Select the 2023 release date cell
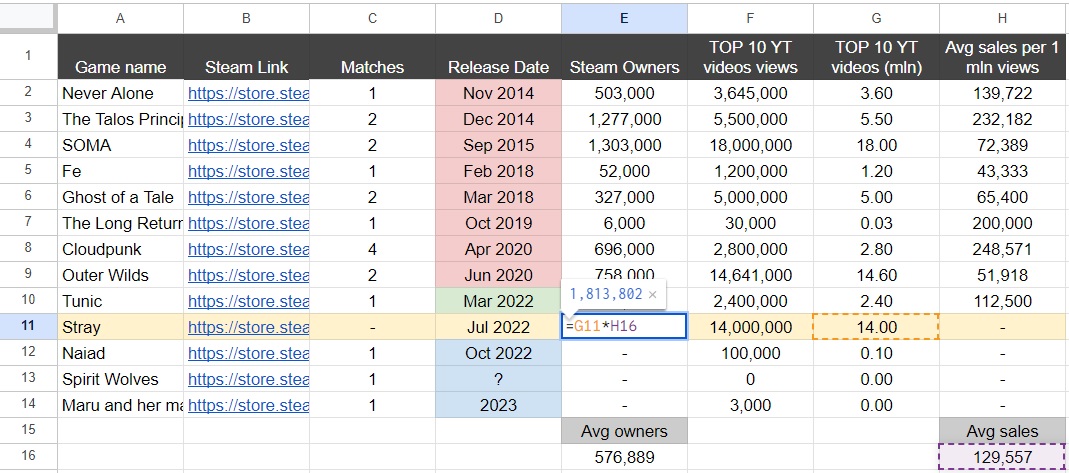The width and height of the screenshot is (1069, 473). [x=498, y=405]
